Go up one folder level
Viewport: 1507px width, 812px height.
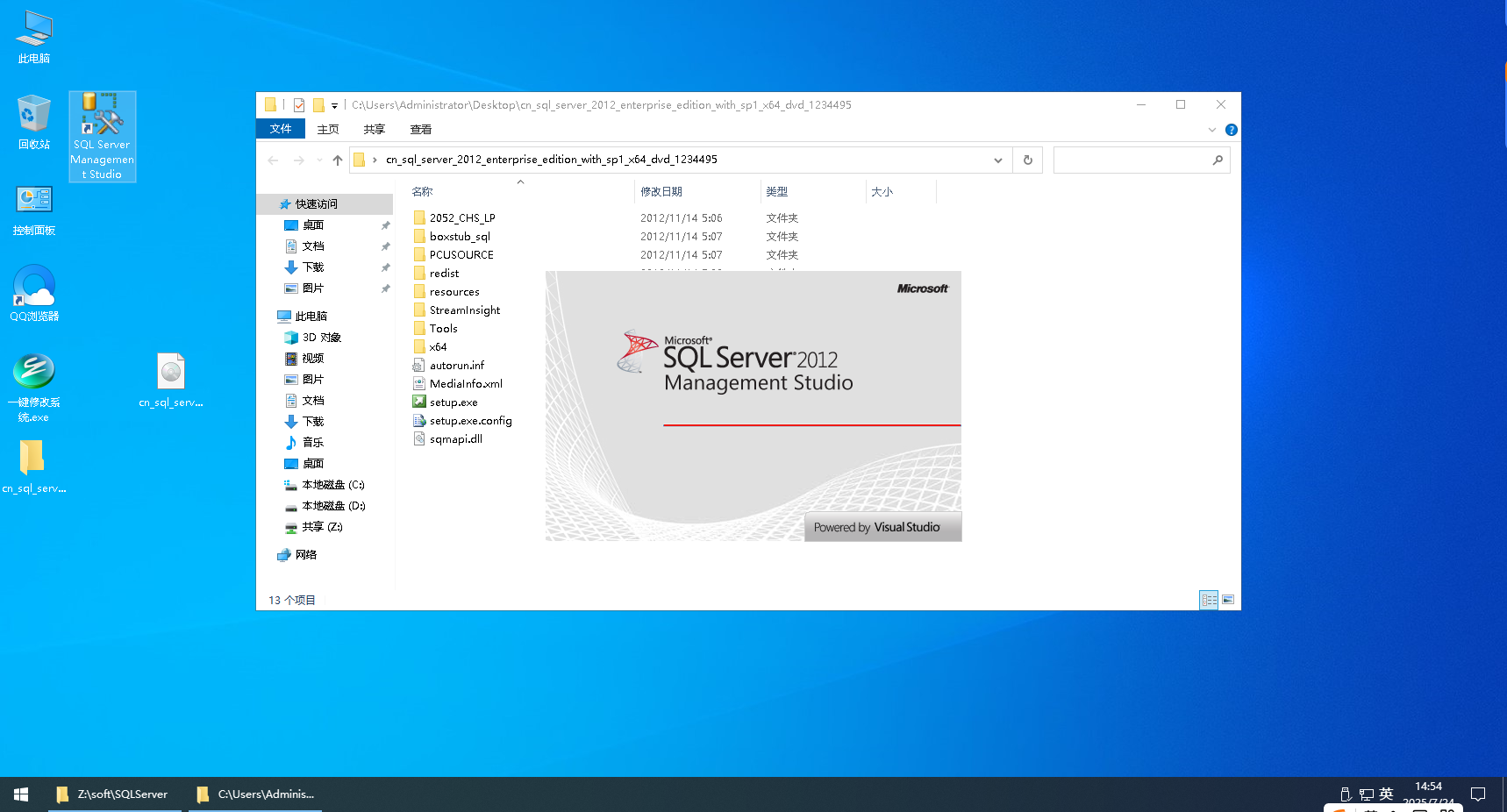tap(338, 160)
